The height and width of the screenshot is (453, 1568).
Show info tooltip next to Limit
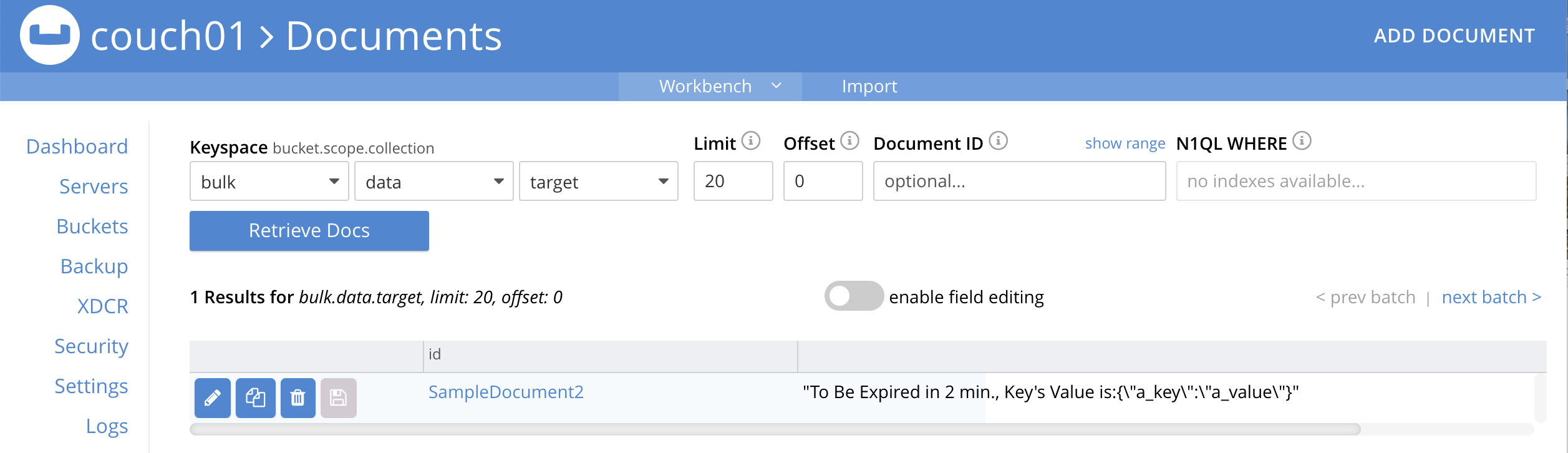pos(751,141)
